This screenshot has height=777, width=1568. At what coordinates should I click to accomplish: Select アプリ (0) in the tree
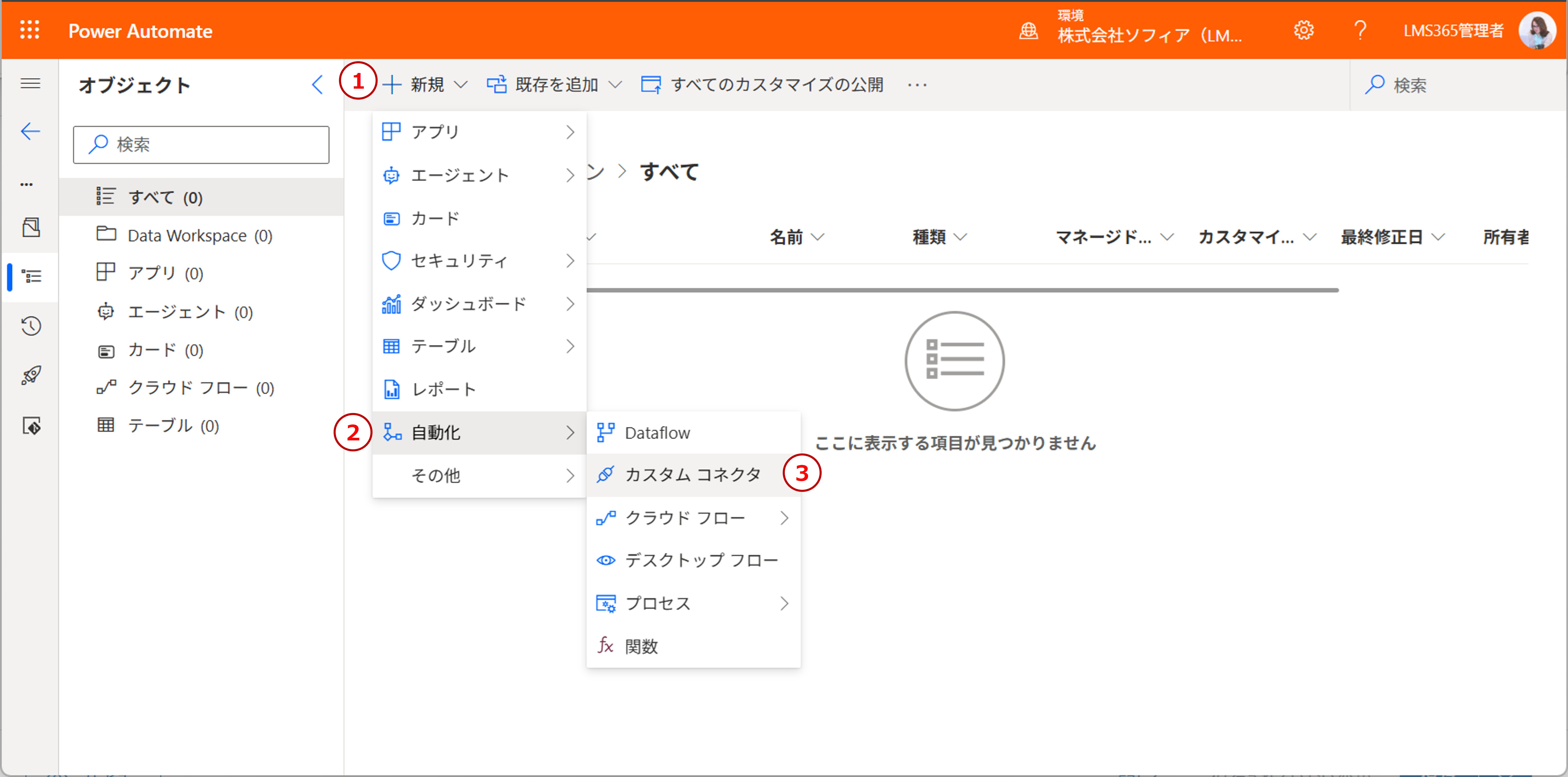pos(201,273)
